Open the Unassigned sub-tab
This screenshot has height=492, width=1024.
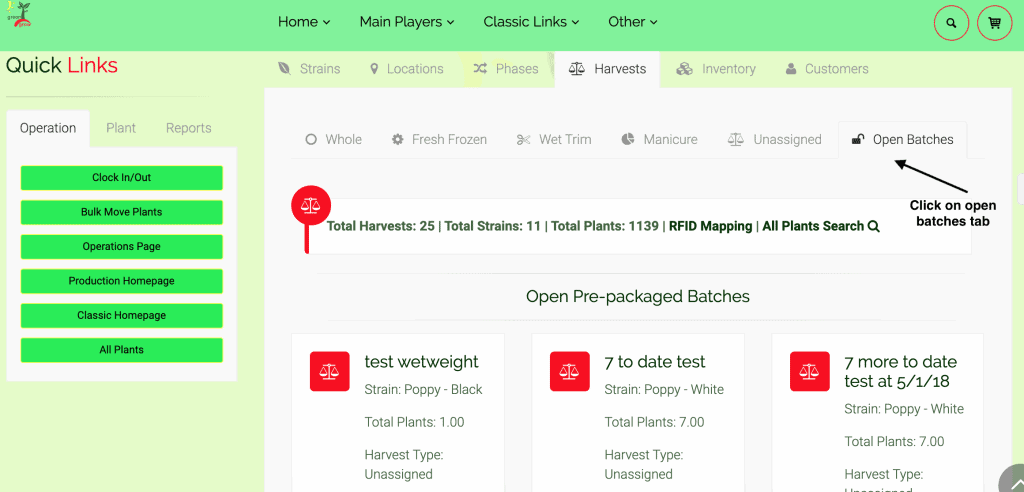tap(775, 139)
